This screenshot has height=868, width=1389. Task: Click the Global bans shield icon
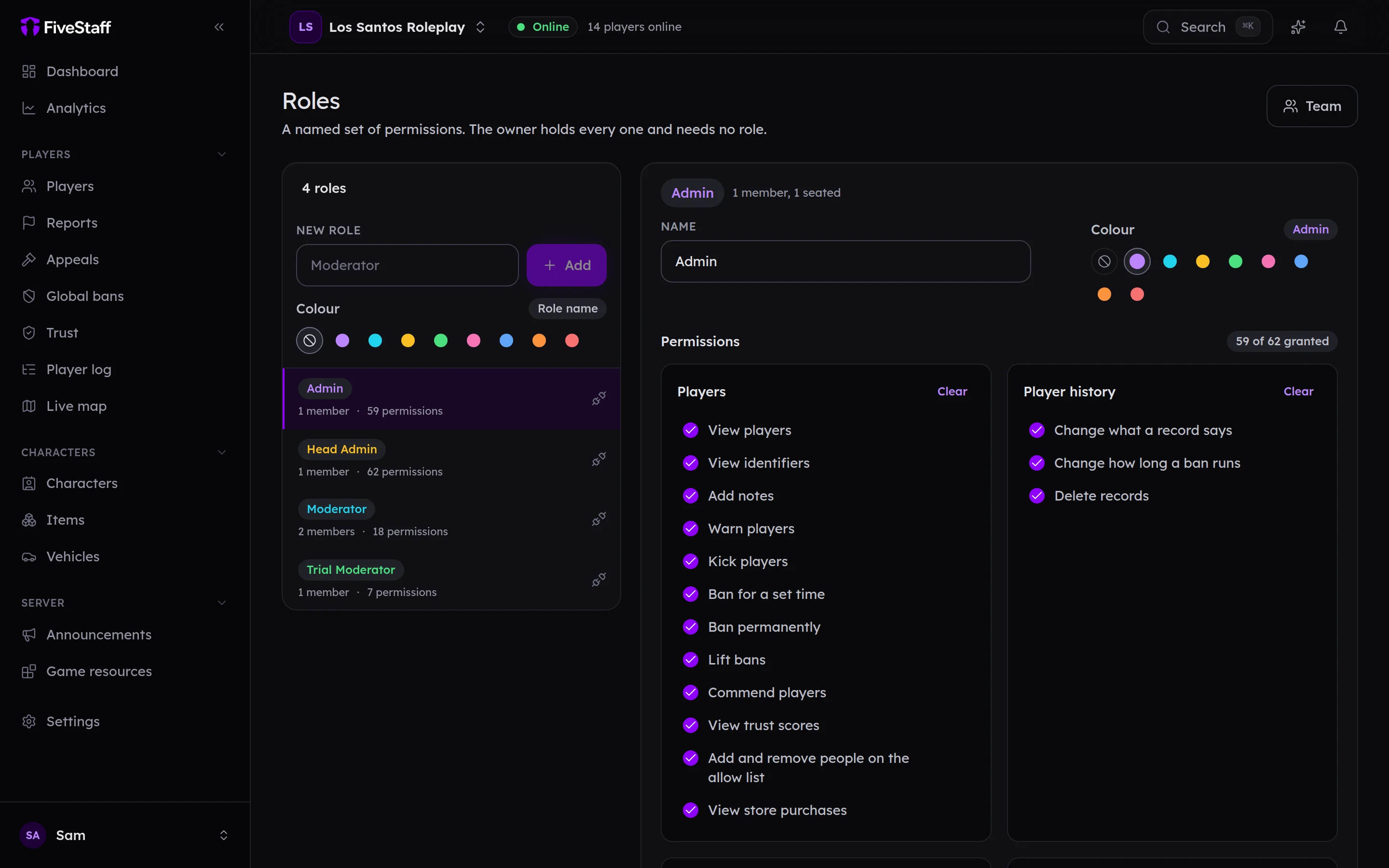[29, 296]
